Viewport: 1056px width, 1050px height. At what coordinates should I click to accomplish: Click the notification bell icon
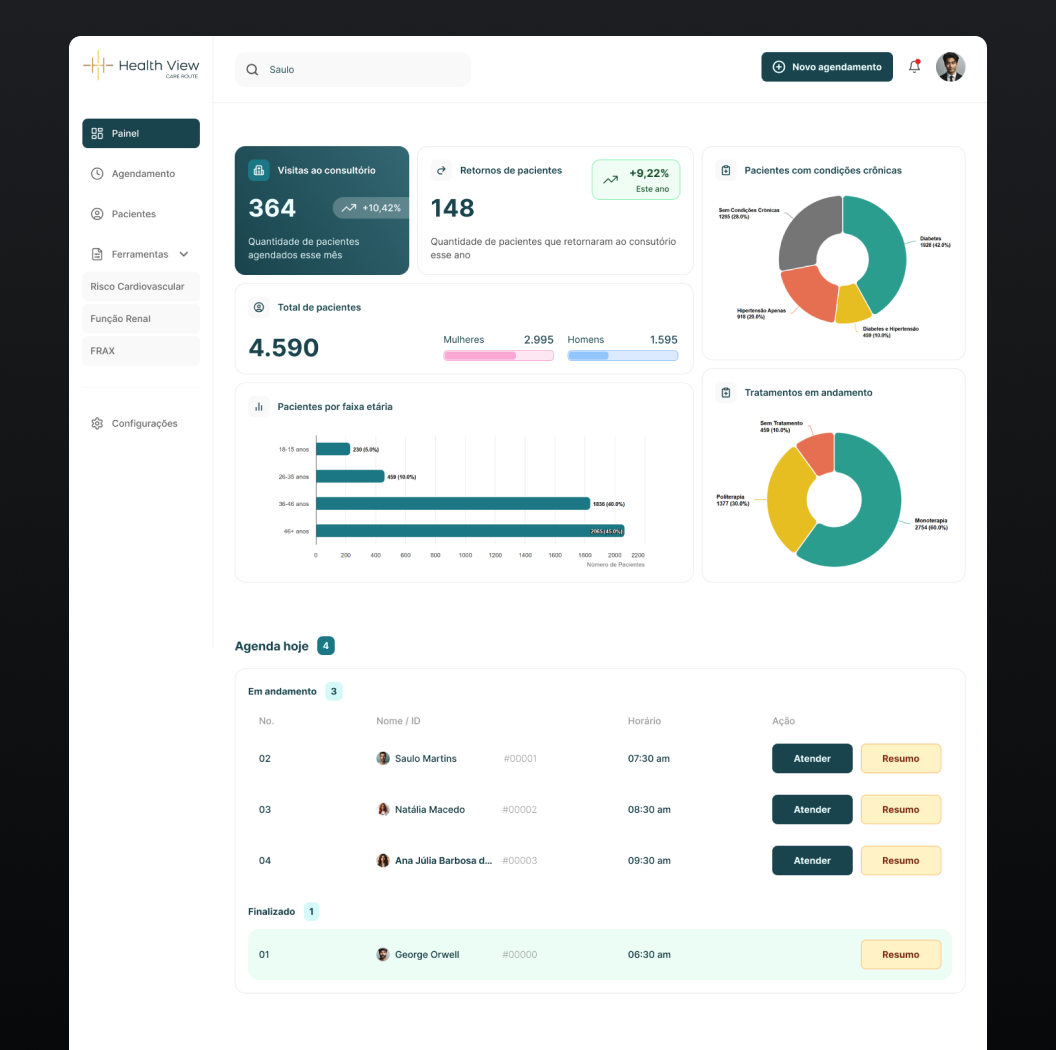pyautogui.click(x=914, y=67)
